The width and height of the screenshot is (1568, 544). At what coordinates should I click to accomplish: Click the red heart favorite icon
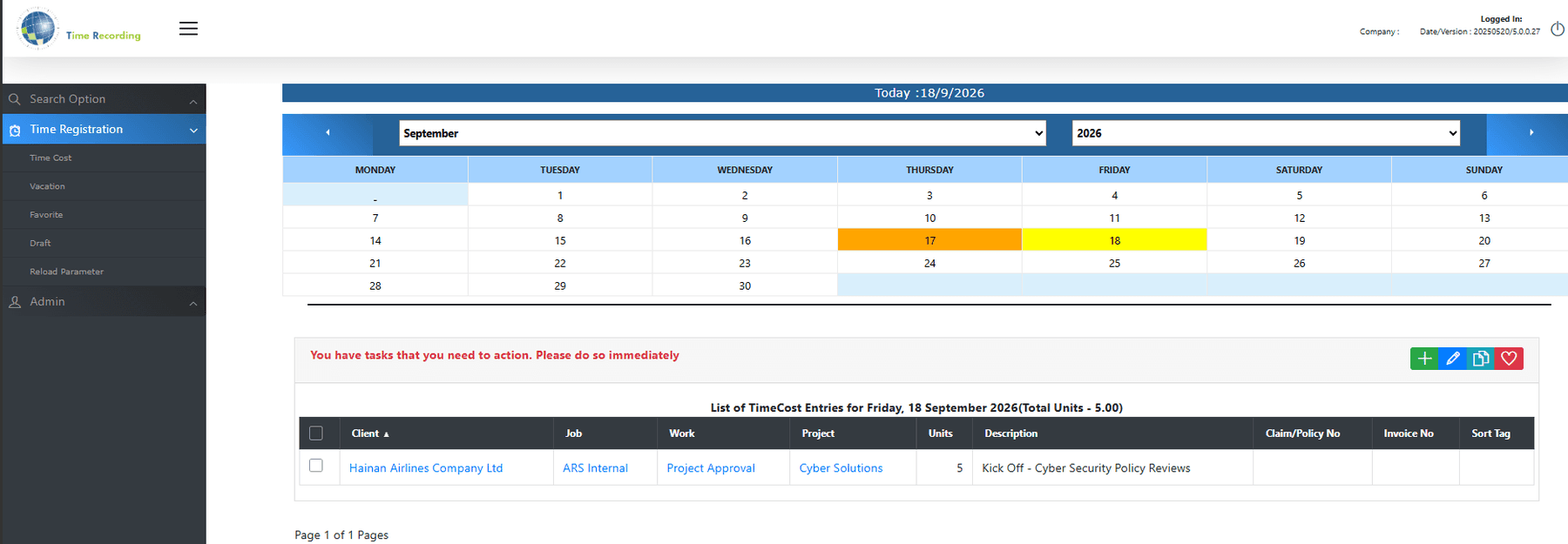[1509, 359]
